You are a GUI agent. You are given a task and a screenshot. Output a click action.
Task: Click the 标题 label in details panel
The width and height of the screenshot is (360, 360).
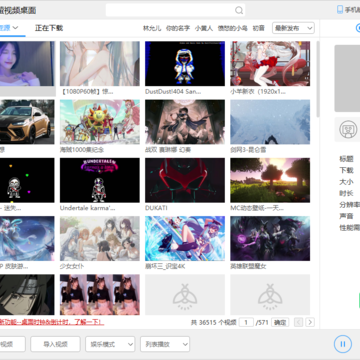(x=346, y=159)
